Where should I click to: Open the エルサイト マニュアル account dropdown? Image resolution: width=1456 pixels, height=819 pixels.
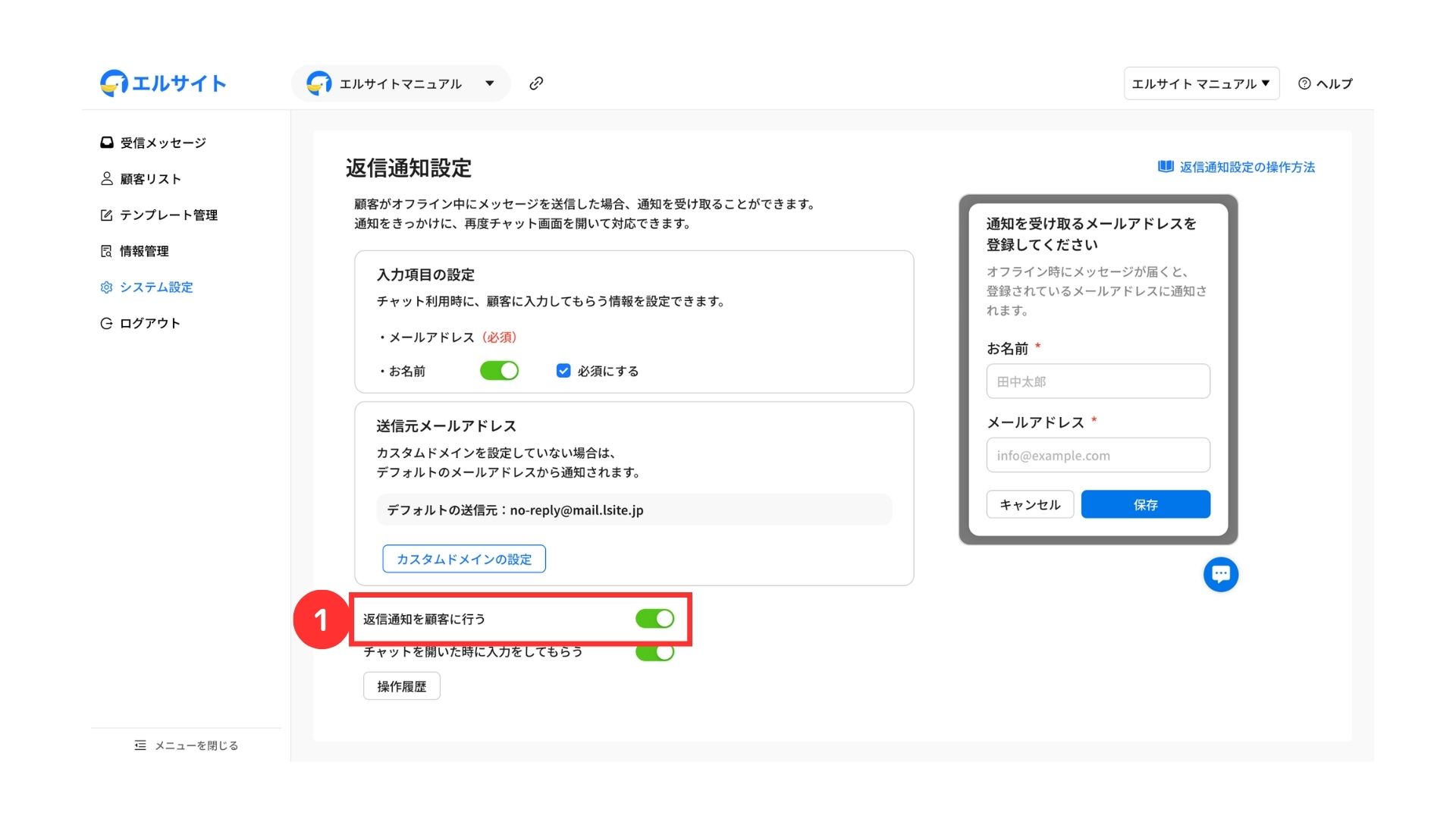(x=1200, y=83)
